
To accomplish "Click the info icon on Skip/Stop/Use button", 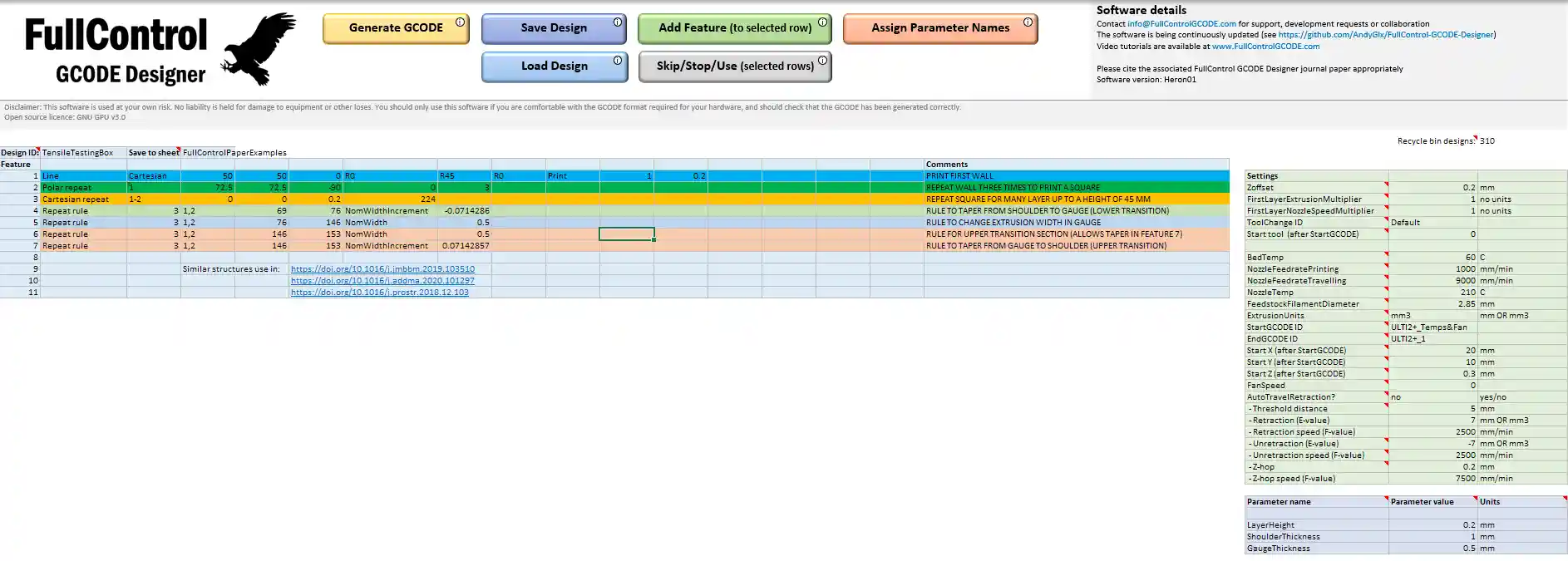I will [822, 61].
